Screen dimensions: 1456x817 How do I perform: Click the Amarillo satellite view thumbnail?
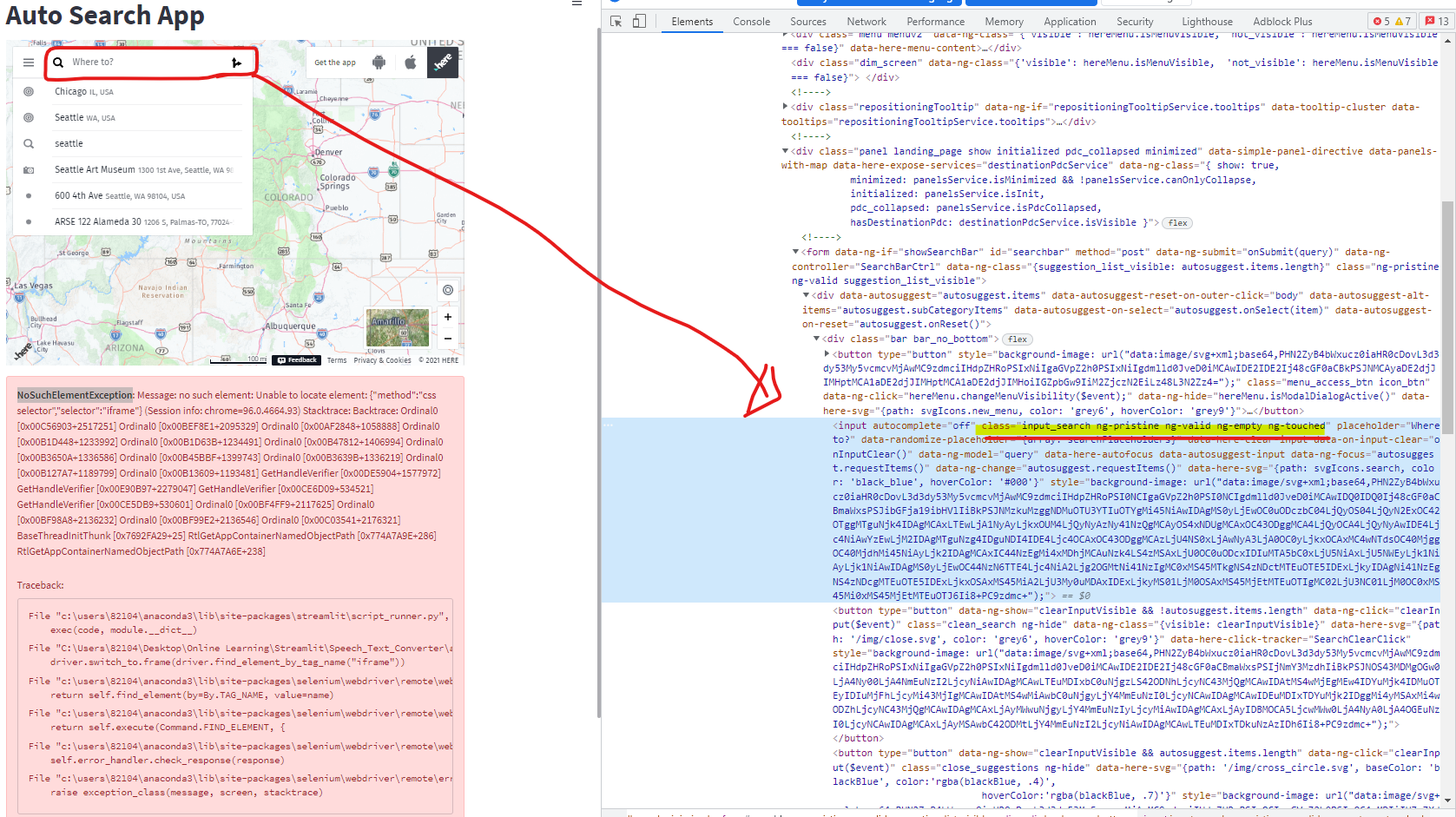tap(398, 327)
